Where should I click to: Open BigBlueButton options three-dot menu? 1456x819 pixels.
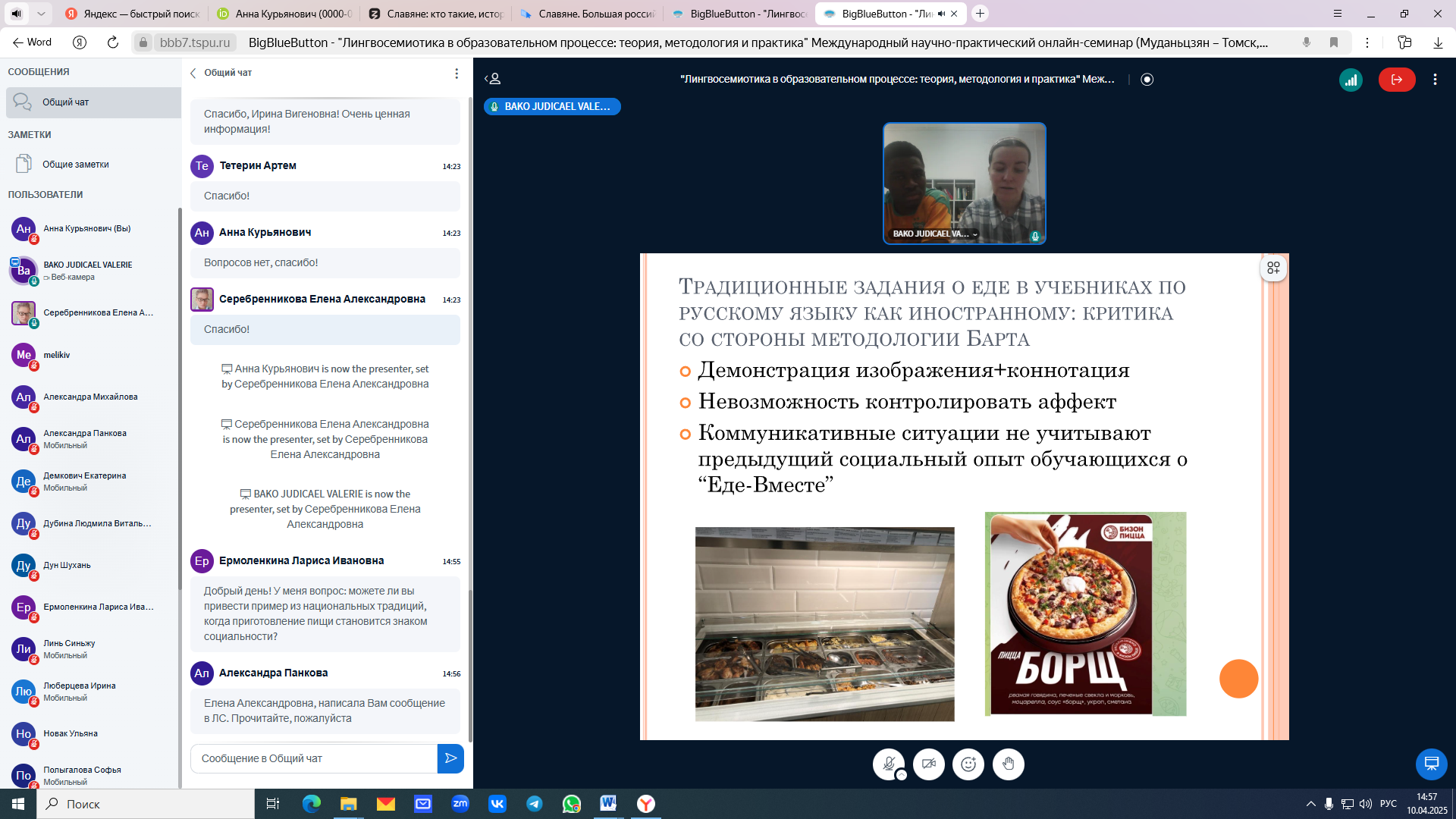coord(1435,80)
